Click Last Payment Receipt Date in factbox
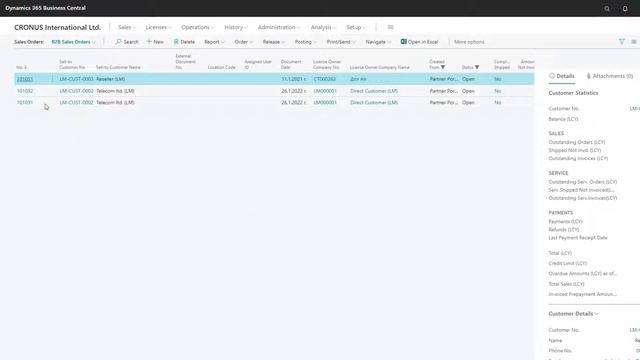The image size is (640, 360). click(578, 238)
